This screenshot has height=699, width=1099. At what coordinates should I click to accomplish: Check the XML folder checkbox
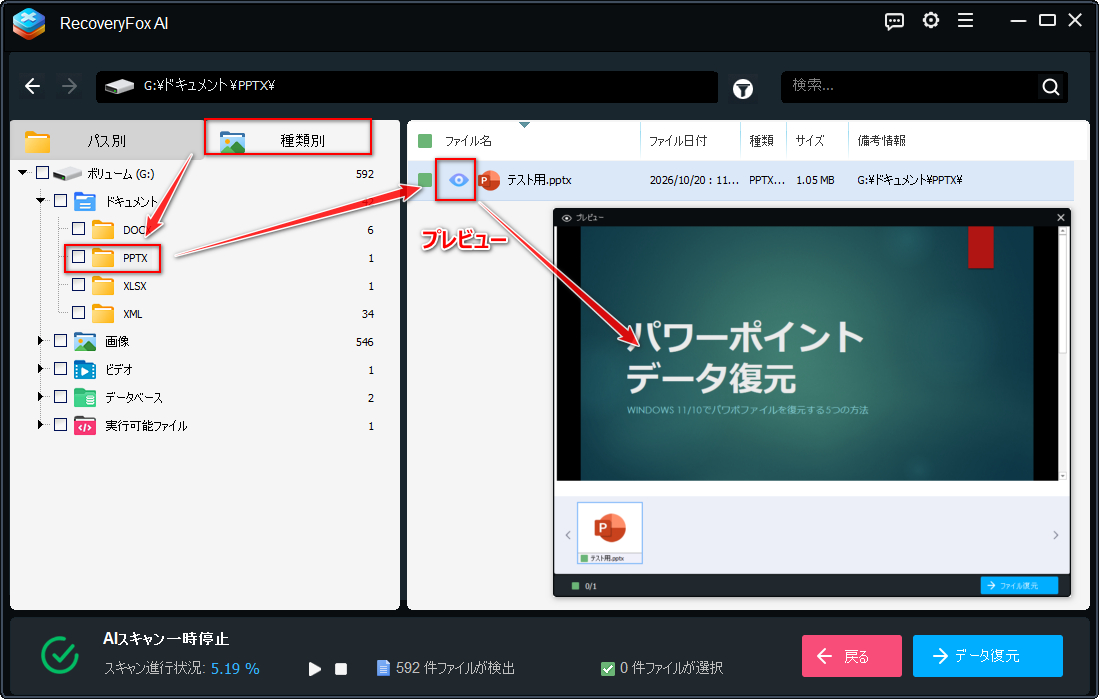click(x=78, y=313)
